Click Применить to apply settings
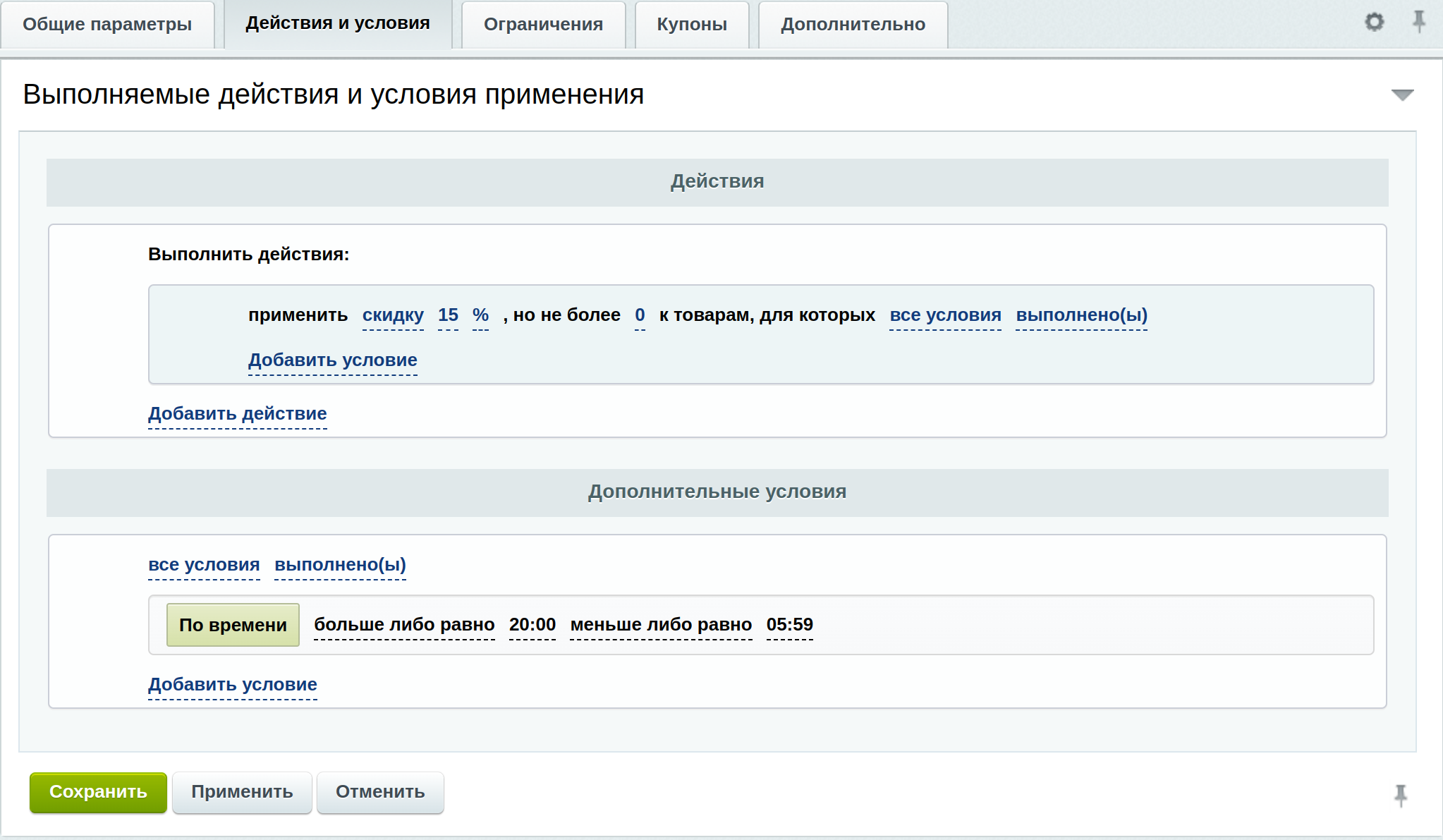 click(x=241, y=792)
